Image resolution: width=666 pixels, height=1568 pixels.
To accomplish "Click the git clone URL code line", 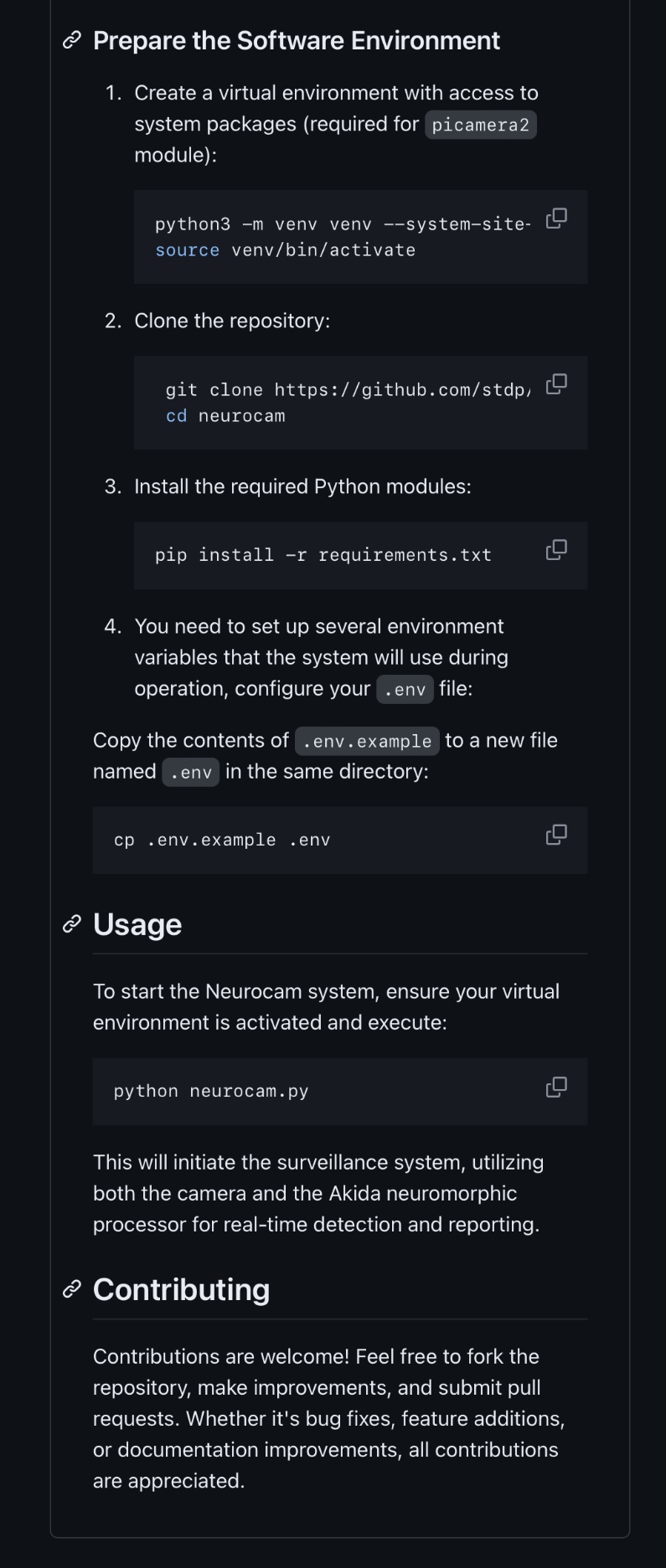I will tap(348, 390).
